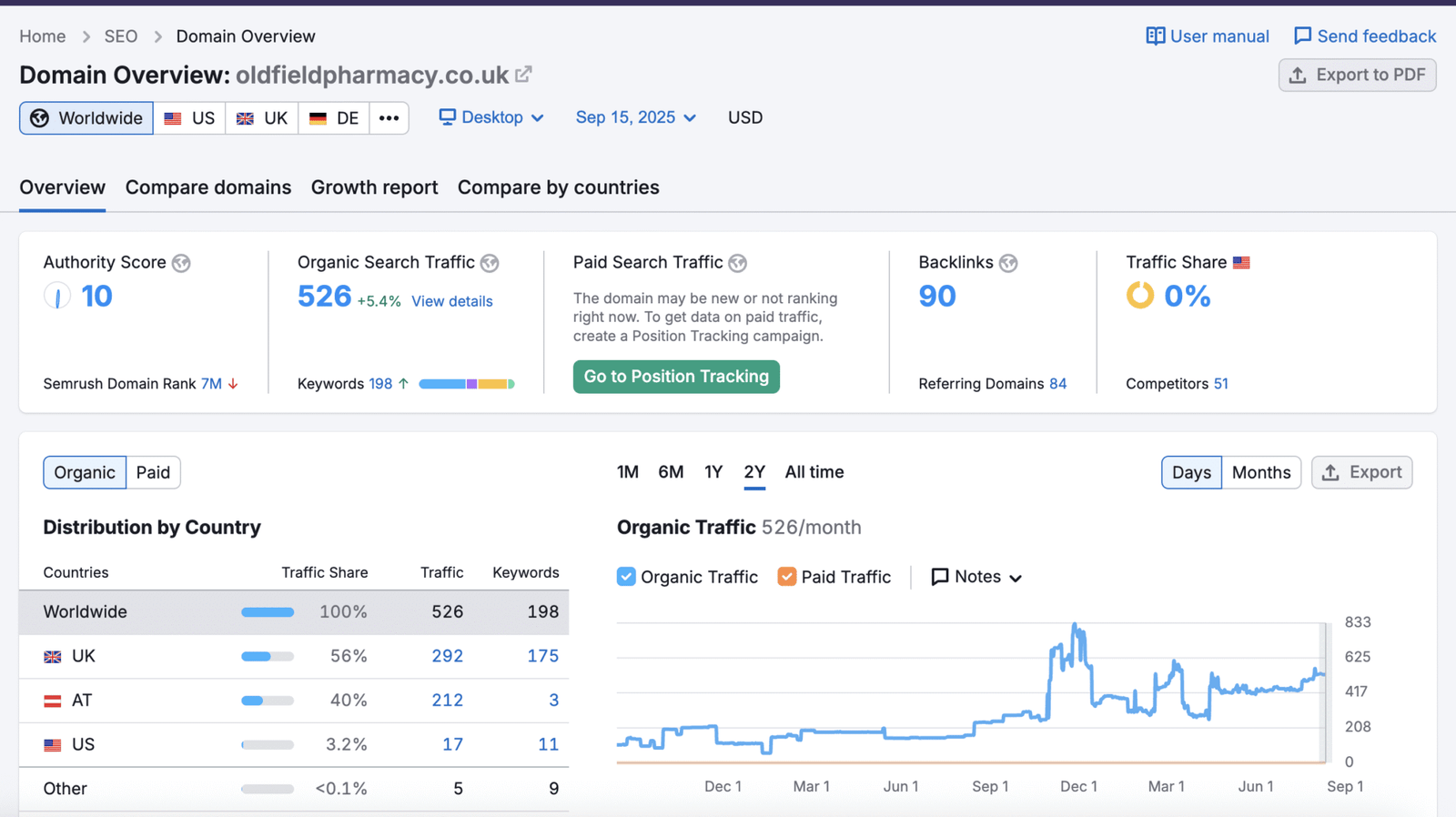Click the keywords position distribution color bar
Image resolution: width=1456 pixels, height=817 pixels.
(x=466, y=384)
